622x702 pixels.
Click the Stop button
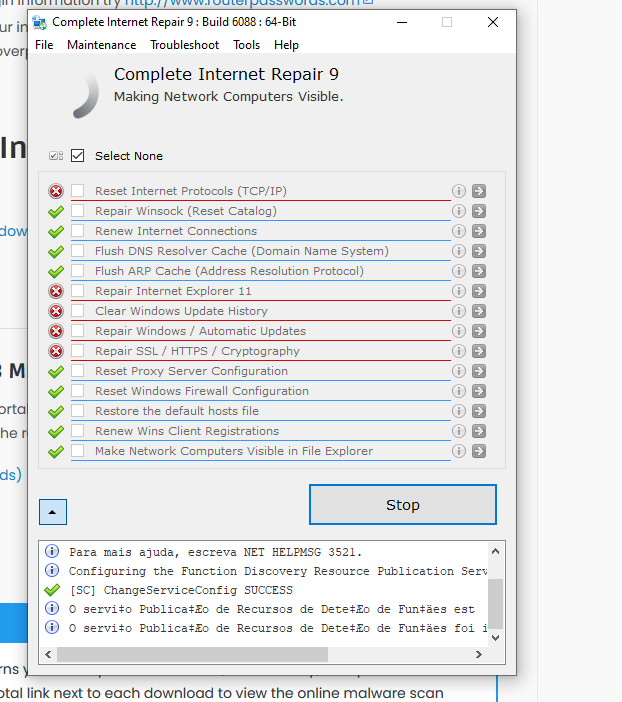tap(403, 504)
